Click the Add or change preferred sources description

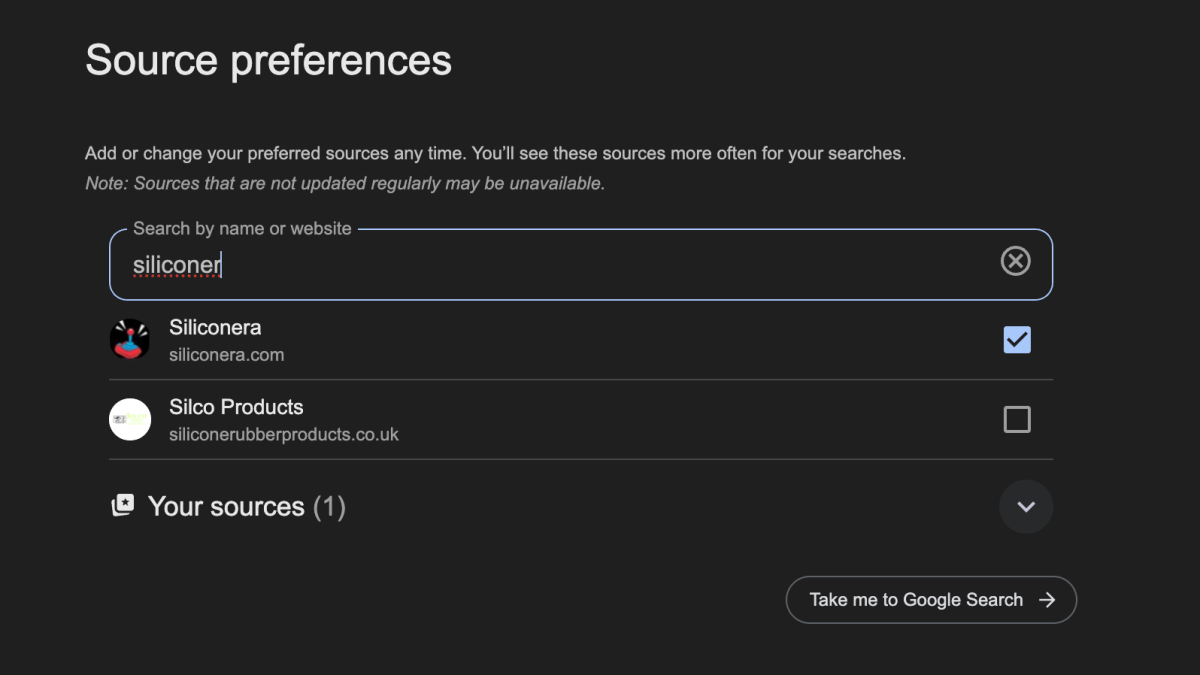[495, 154]
